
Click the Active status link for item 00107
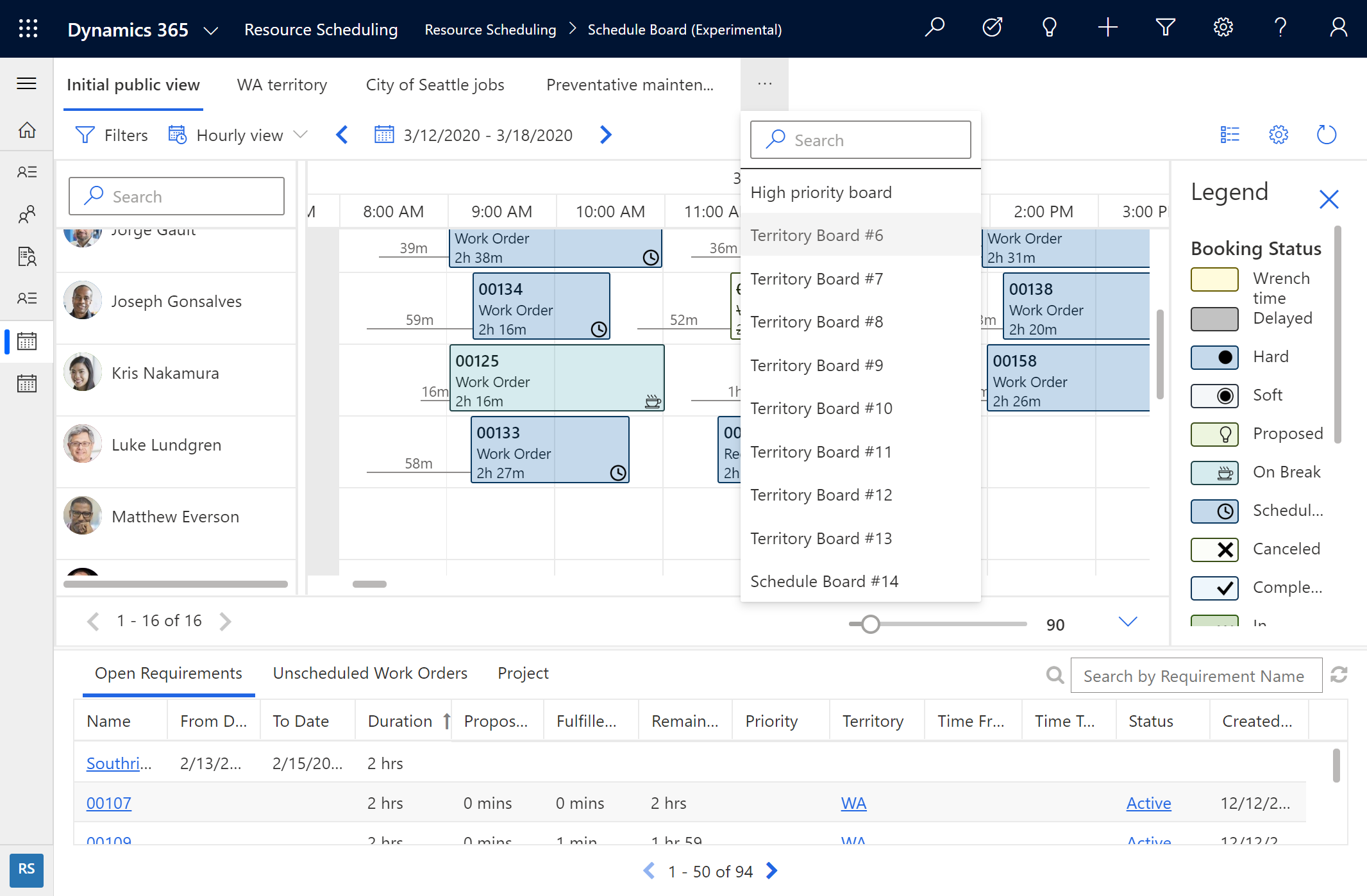tap(1149, 803)
